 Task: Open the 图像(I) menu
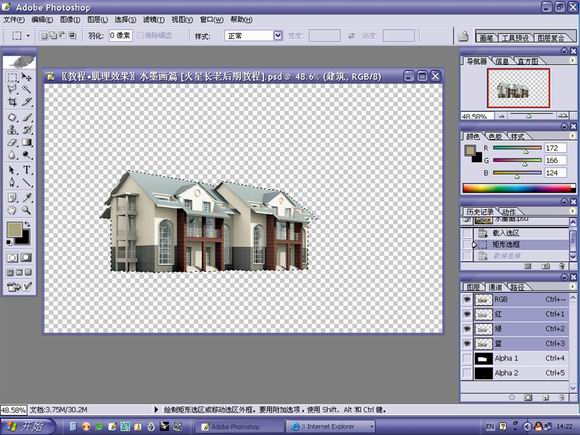pos(70,20)
